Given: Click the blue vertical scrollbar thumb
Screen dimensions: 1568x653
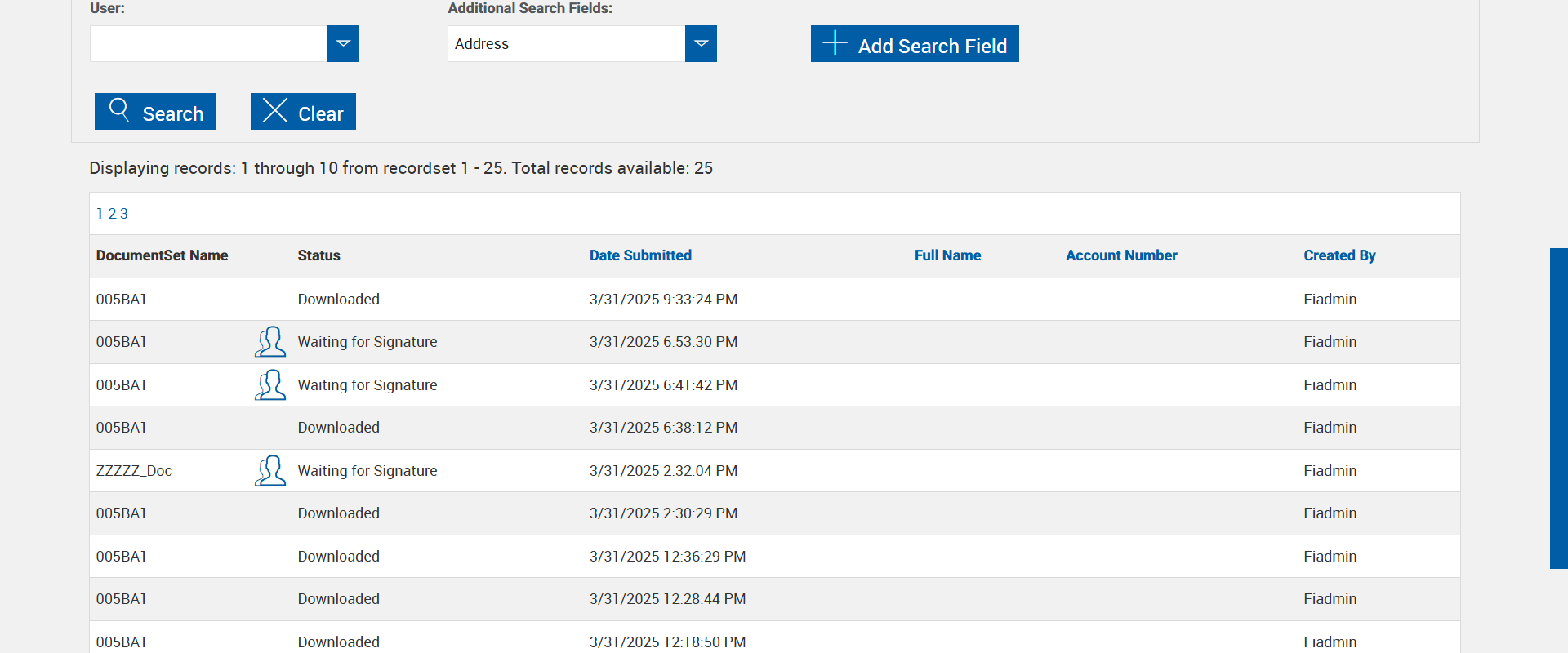Looking at the screenshot, I should [x=1558, y=408].
